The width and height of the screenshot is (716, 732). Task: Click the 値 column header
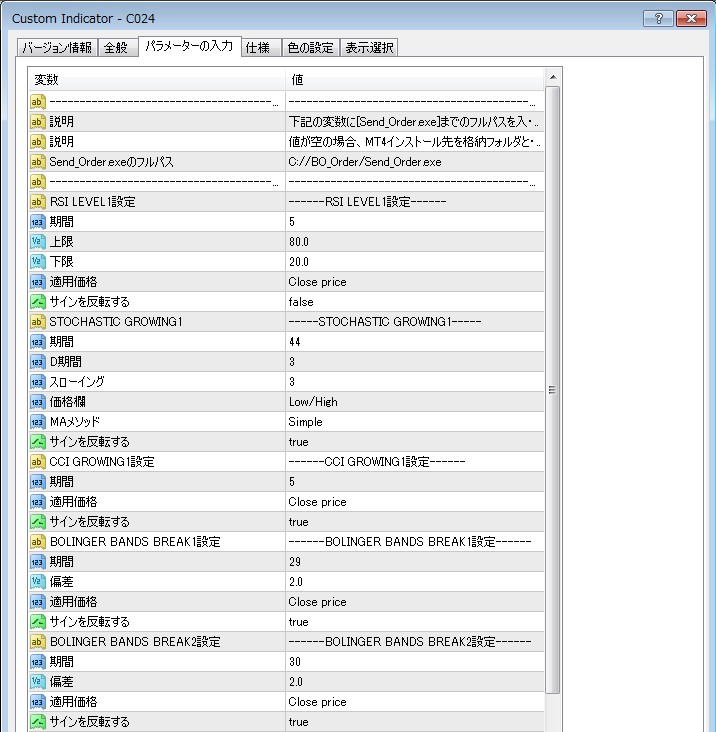pyautogui.click(x=414, y=80)
